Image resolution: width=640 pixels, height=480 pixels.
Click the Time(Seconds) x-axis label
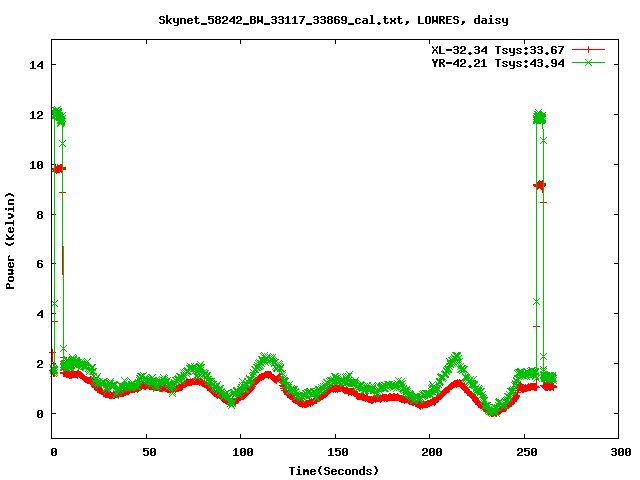coord(334,471)
